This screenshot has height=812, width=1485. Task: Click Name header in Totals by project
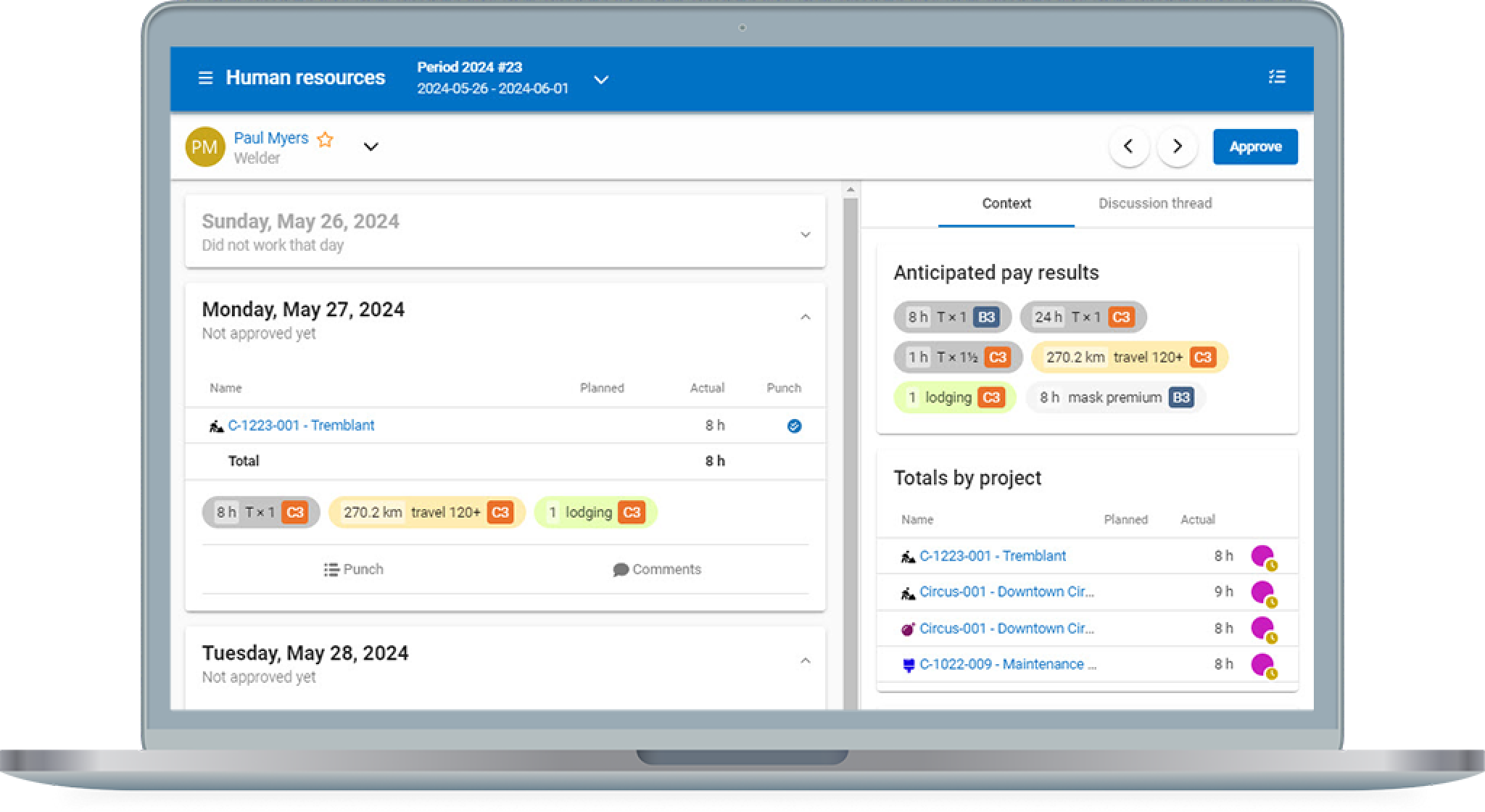point(917,520)
